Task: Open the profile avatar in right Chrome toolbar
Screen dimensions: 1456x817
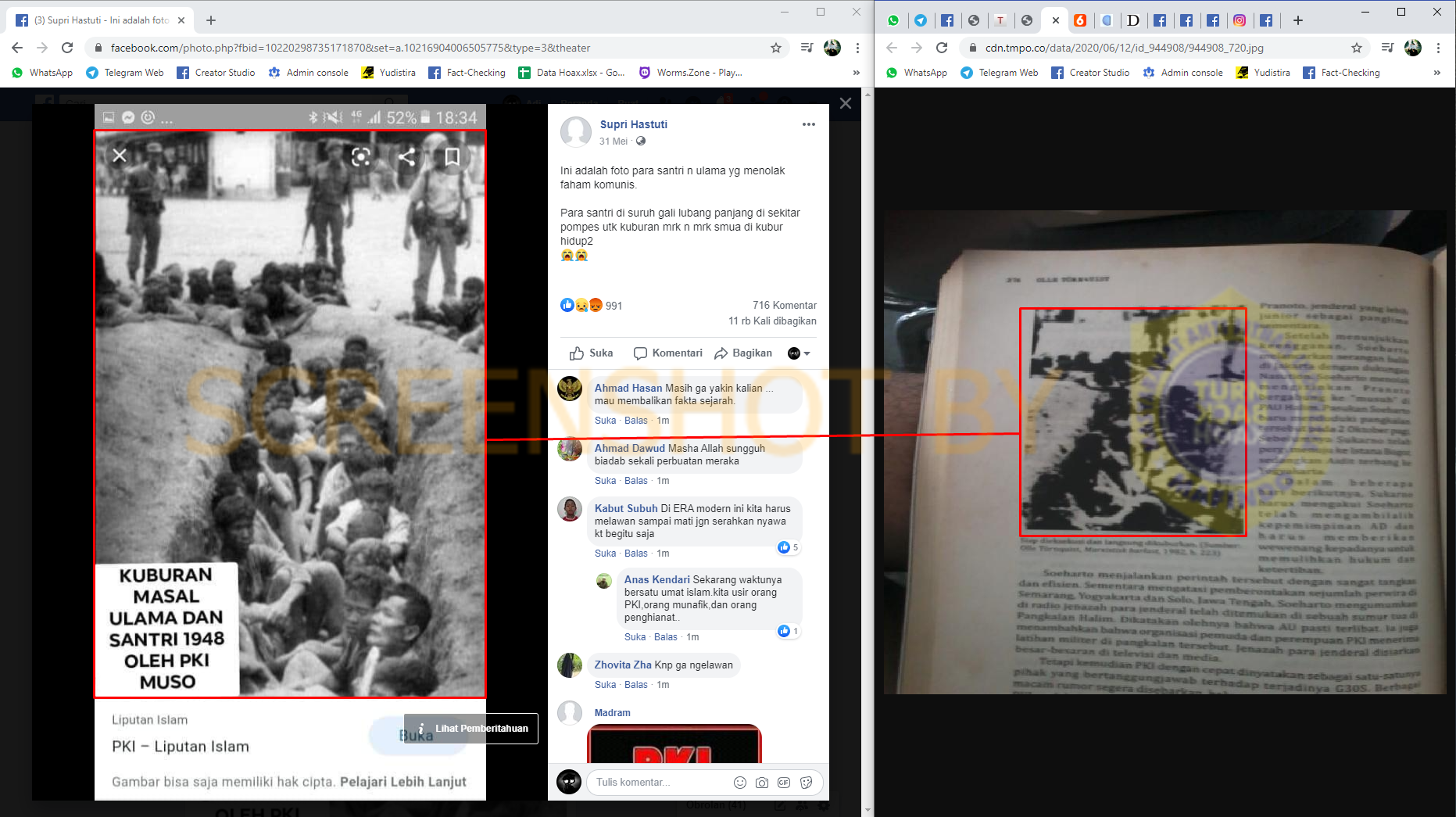Action: pyautogui.click(x=1413, y=48)
